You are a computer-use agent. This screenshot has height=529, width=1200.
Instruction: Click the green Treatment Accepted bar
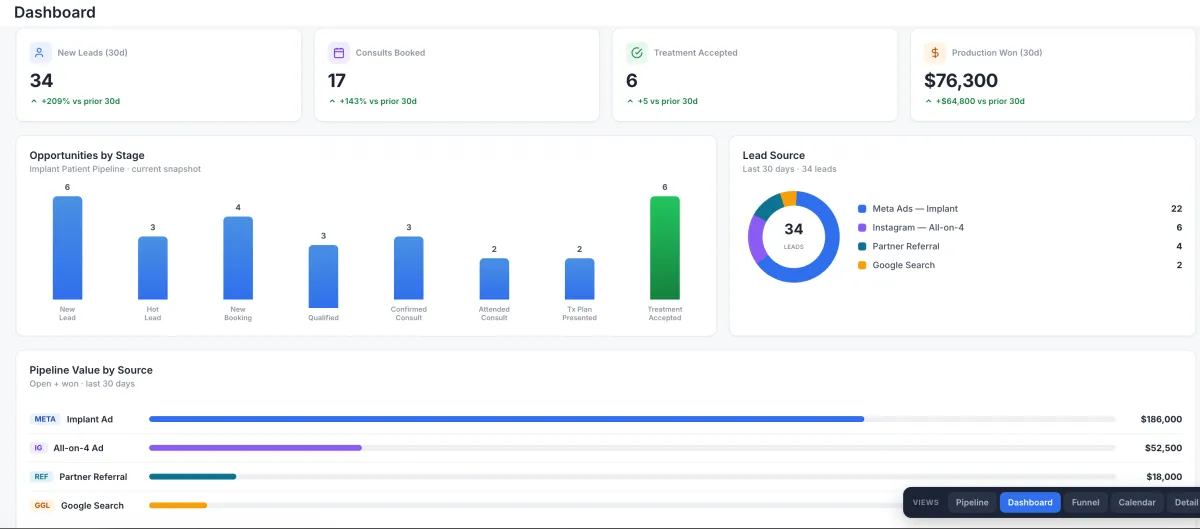pyautogui.click(x=665, y=248)
